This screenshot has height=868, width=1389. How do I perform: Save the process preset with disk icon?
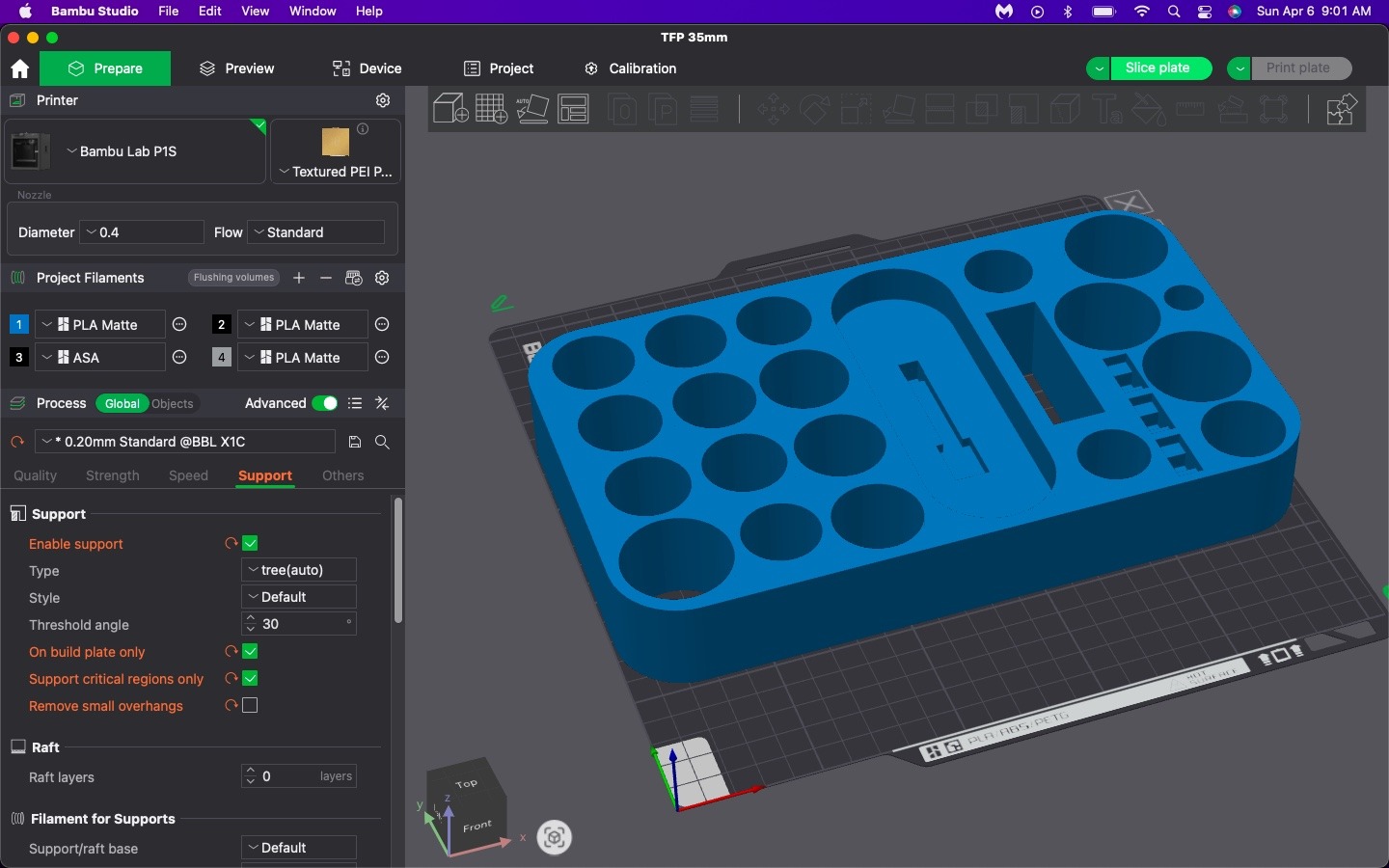pyautogui.click(x=355, y=442)
